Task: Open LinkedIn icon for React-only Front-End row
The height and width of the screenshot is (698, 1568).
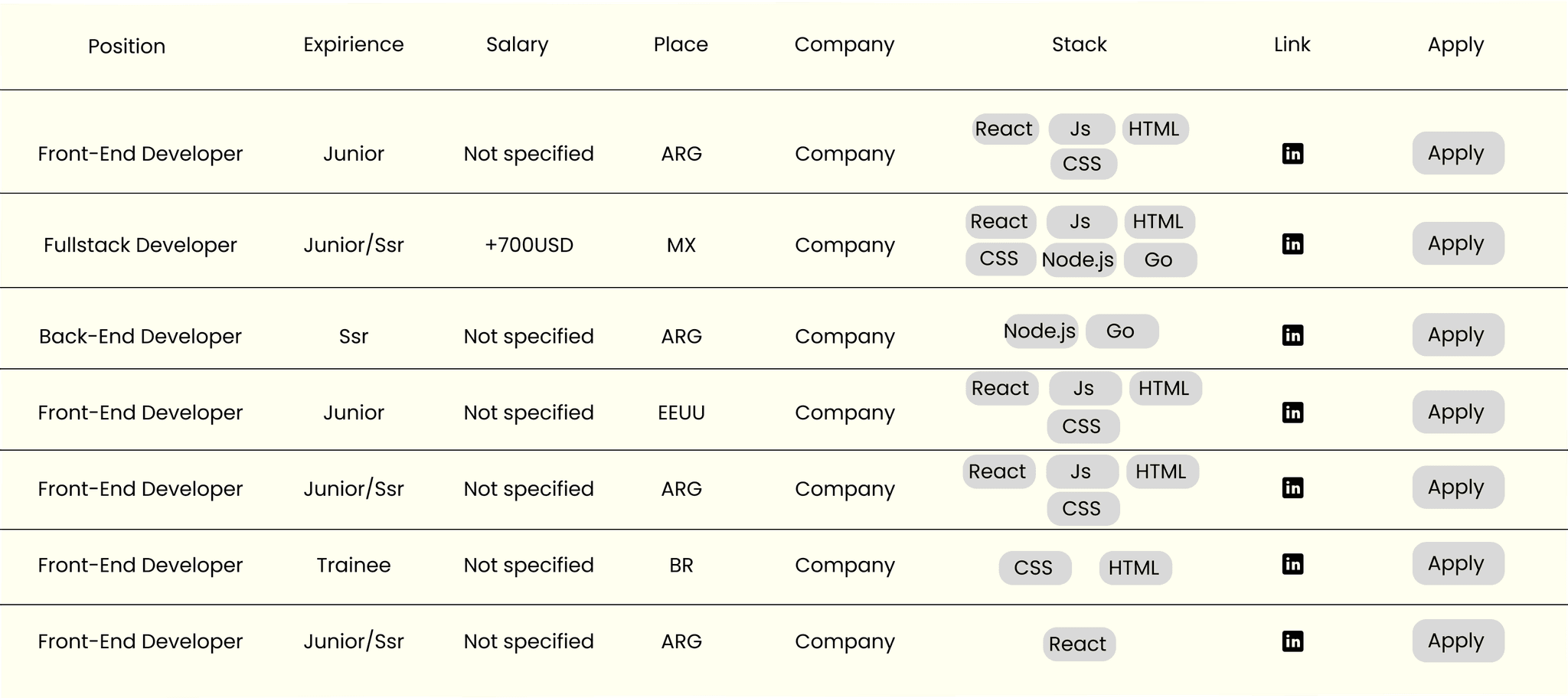Action: click(x=1292, y=641)
